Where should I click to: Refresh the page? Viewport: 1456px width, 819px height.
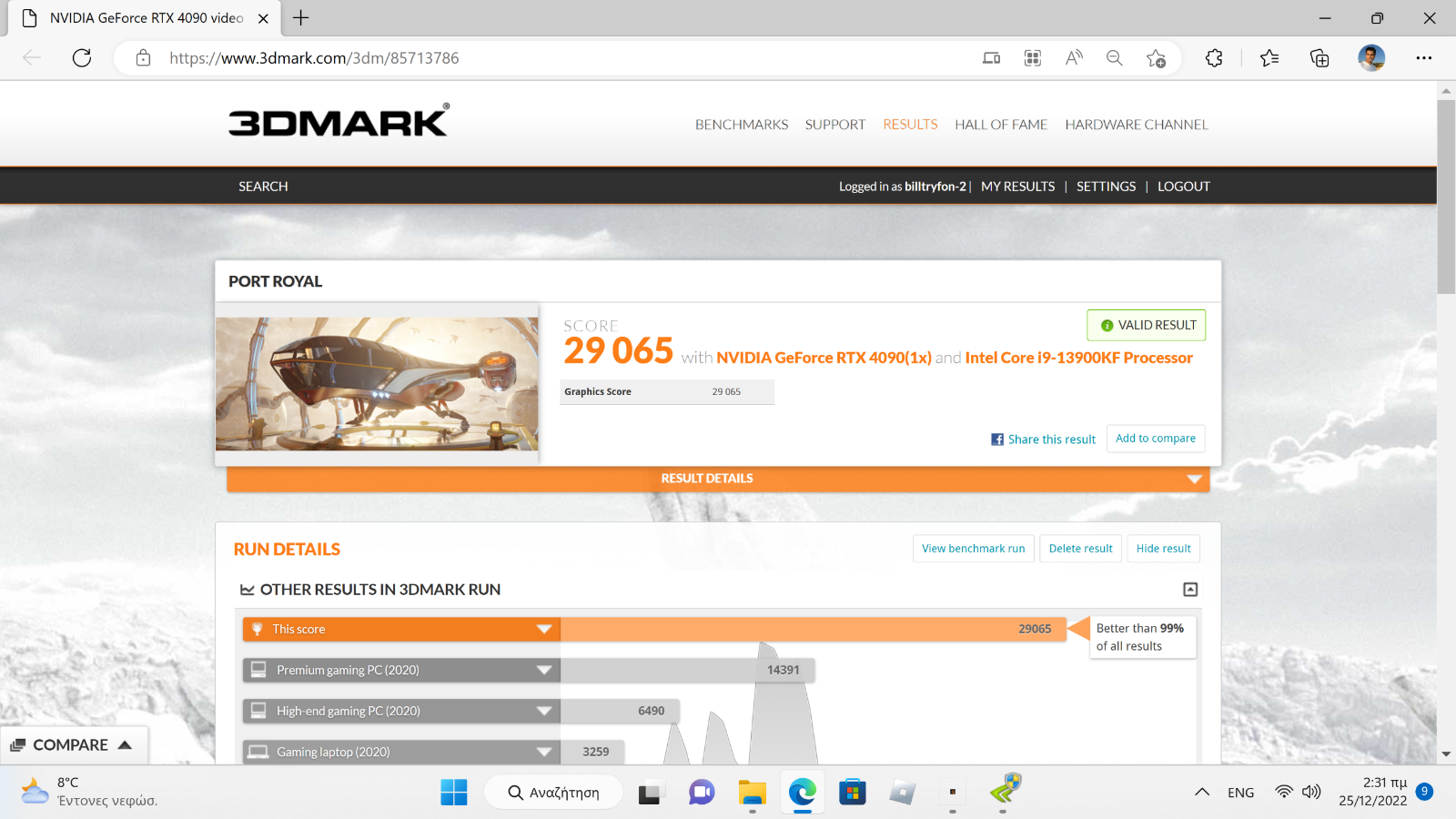click(x=82, y=58)
